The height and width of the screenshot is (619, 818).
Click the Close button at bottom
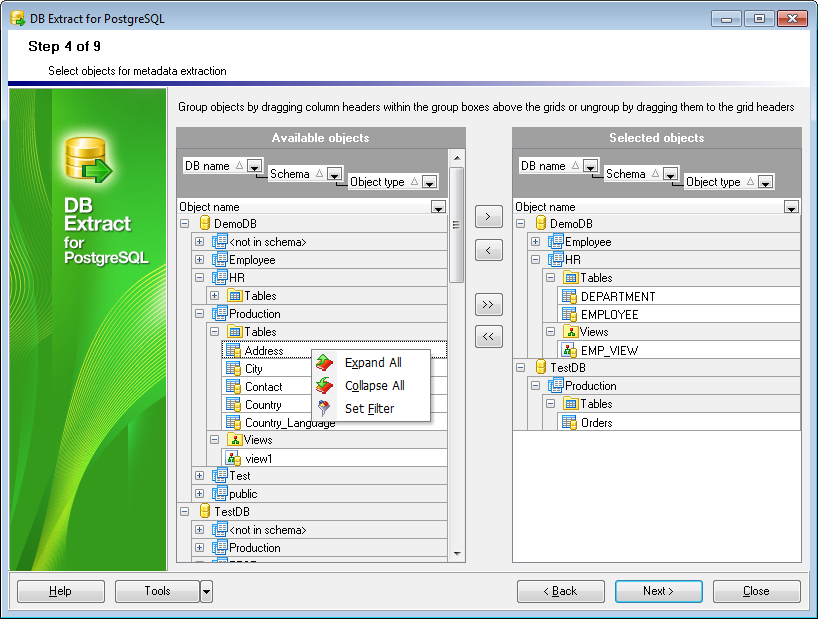click(756, 591)
